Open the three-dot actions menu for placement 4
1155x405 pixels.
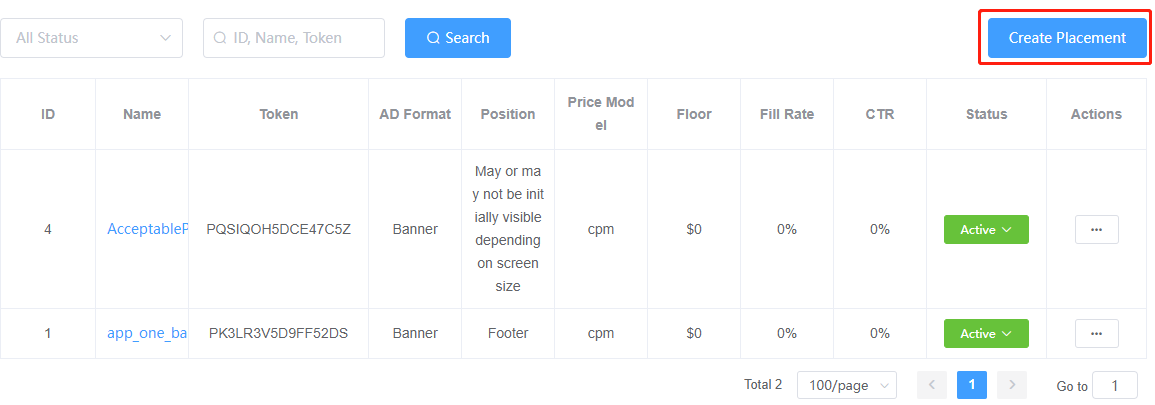coord(1096,230)
